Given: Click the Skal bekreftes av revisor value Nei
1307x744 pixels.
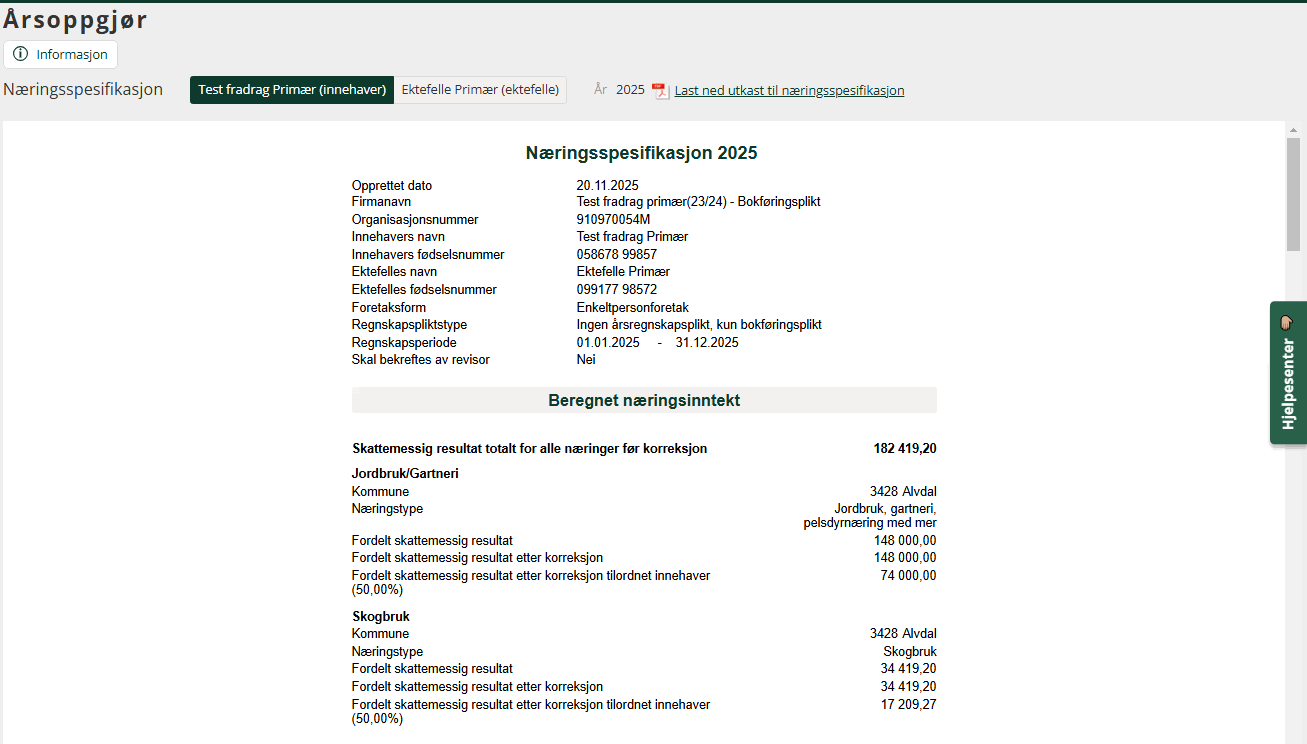Looking at the screenshot, I should pos(586,360).
